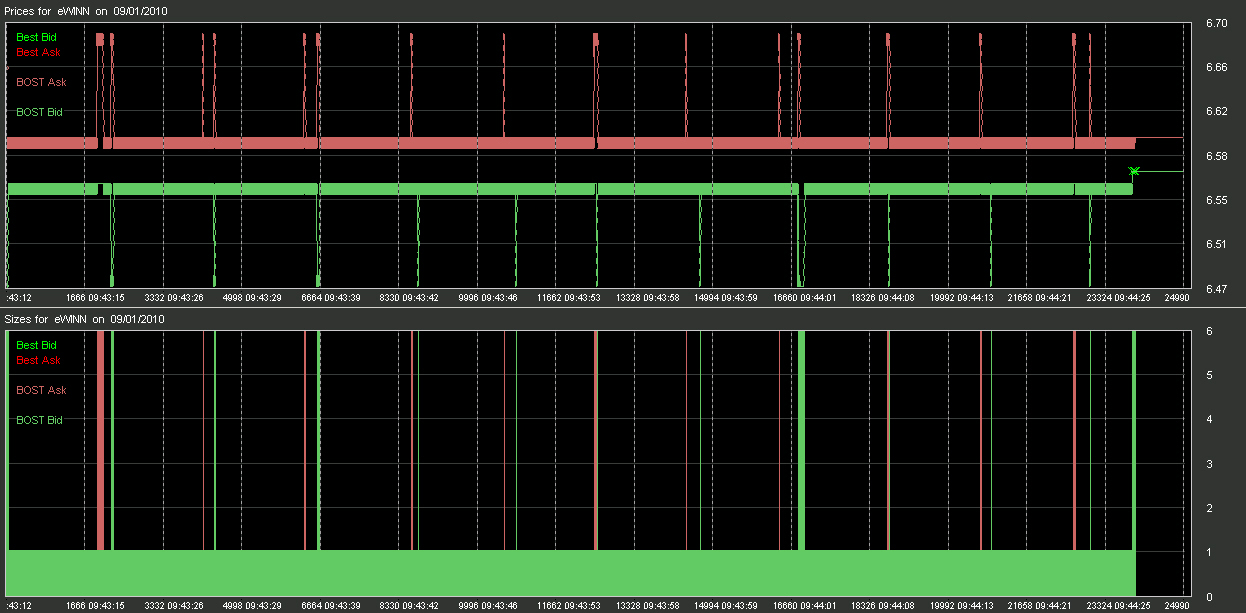Click 'Best Ask' legend in Prices chart
The width and height of the screenshot is (1246, 613).
38,52
